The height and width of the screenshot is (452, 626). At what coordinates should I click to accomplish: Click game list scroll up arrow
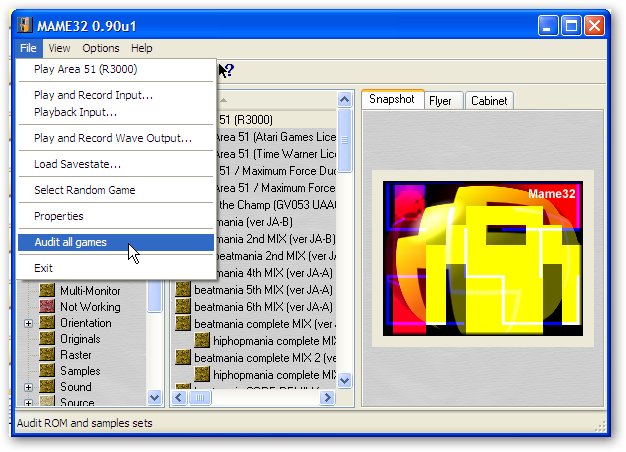(345, 99)
